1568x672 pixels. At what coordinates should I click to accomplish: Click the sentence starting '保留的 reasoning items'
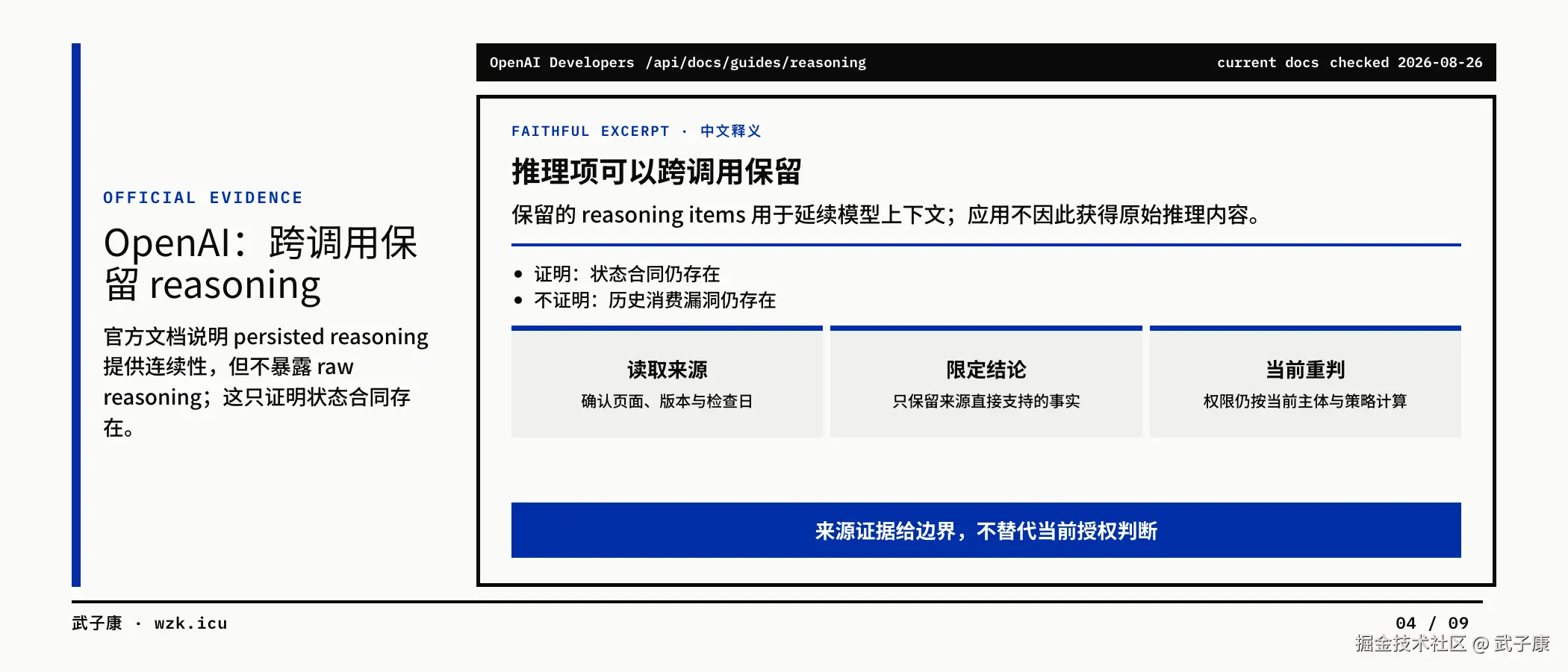[x=886, y=215]
